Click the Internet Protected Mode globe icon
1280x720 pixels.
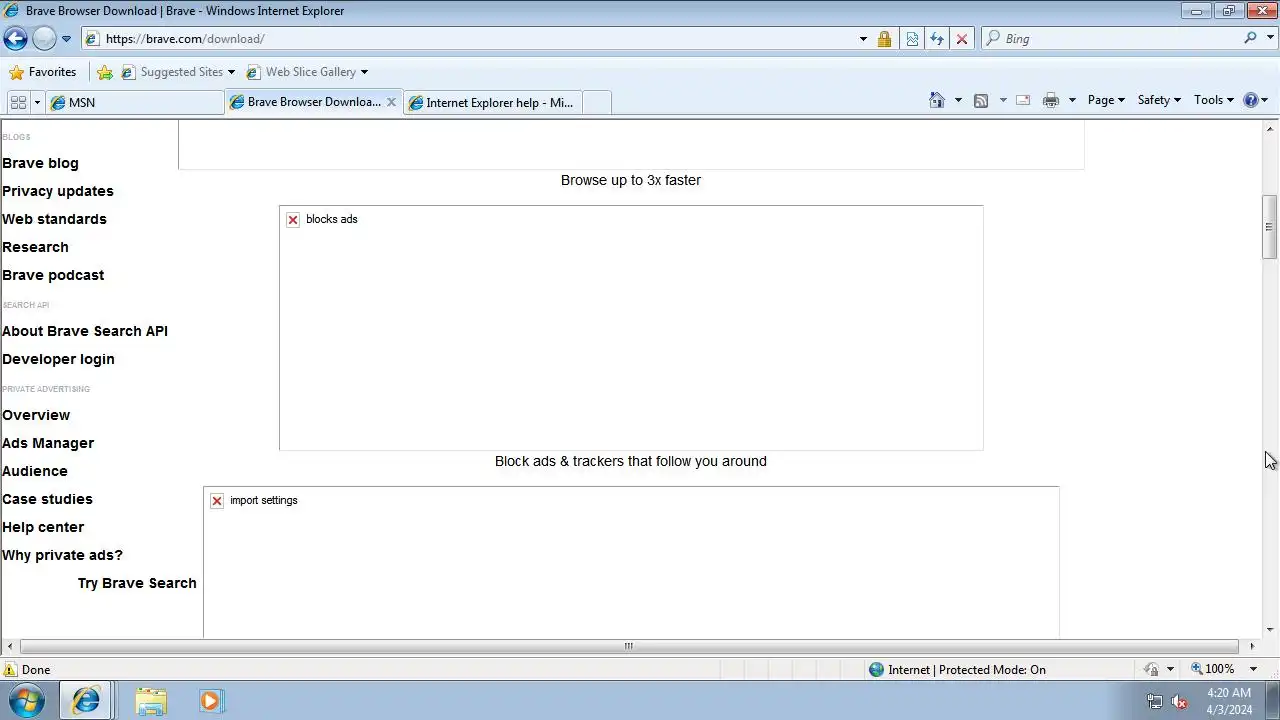click(877, 670)
